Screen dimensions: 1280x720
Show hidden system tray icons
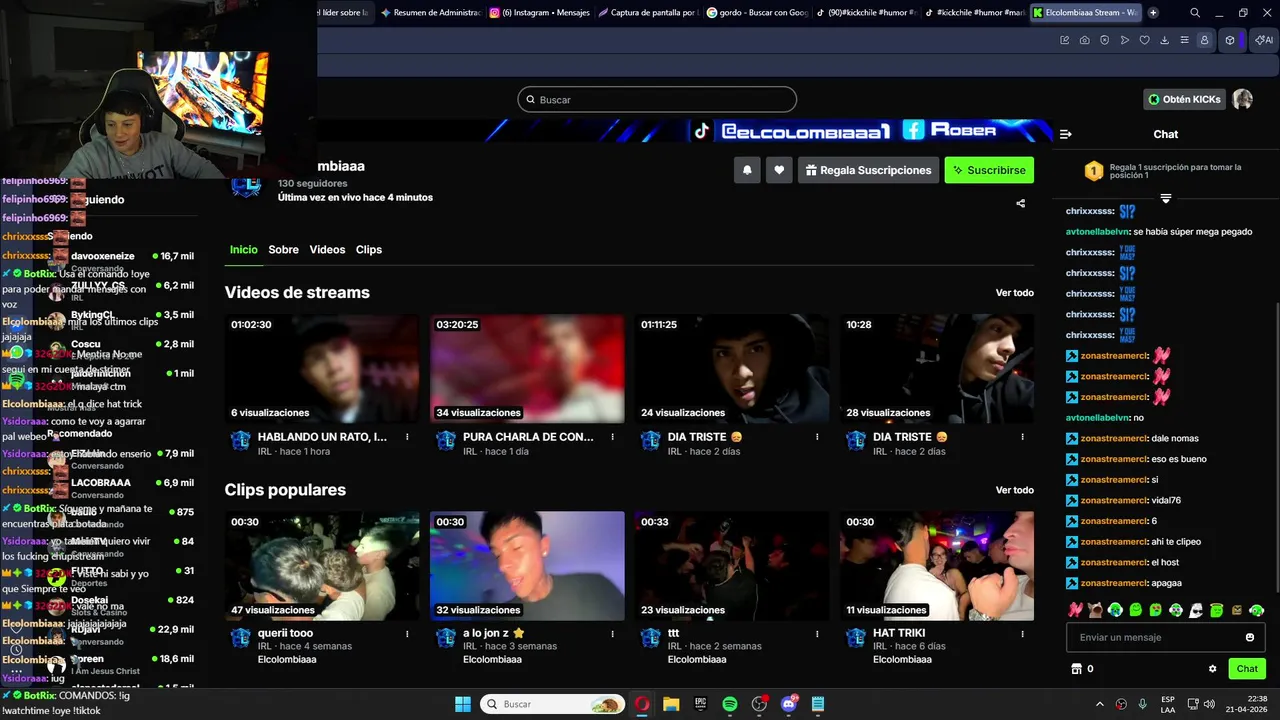pyautogui.click(x=1100, y=704)
